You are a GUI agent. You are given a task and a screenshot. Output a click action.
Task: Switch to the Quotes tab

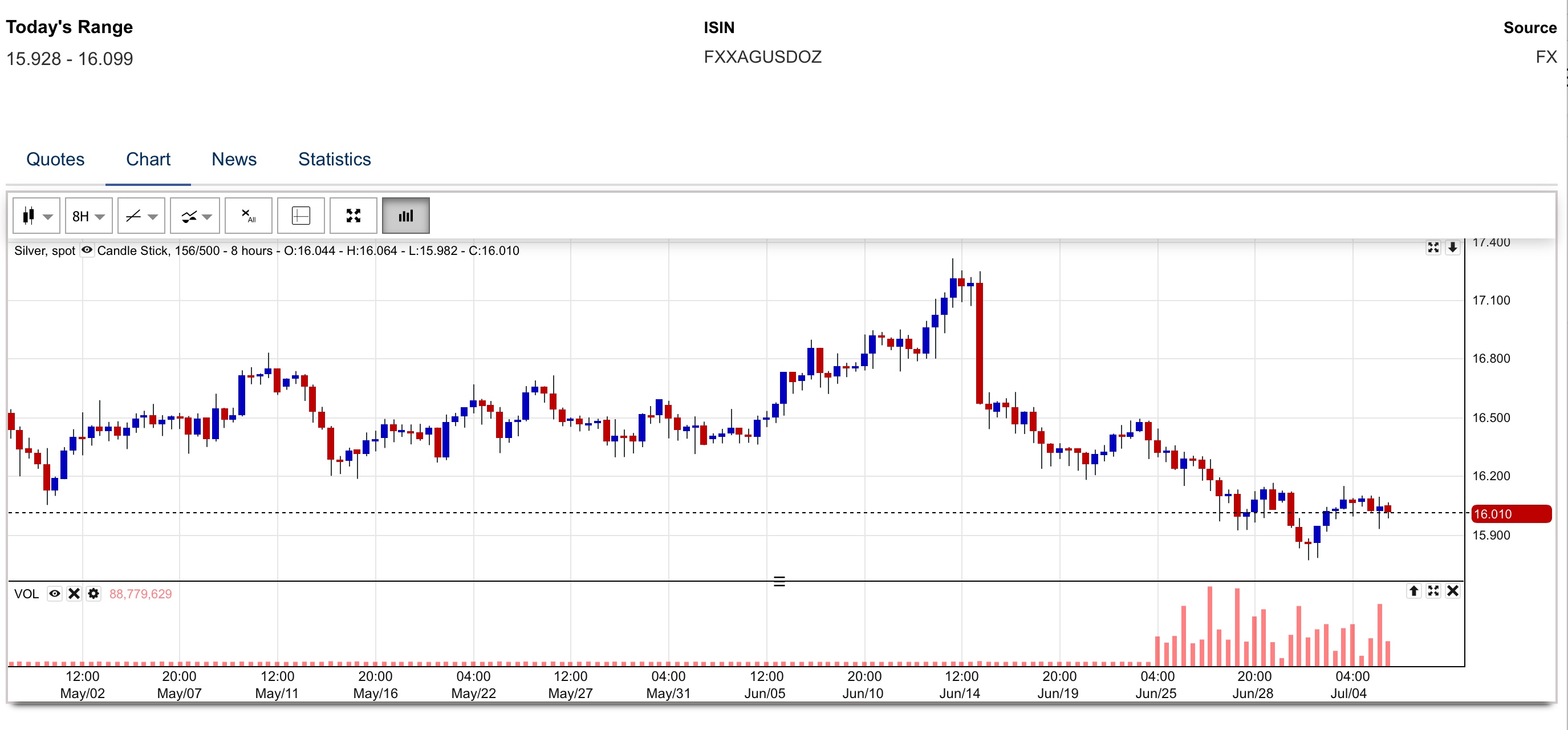pos(55,159)
